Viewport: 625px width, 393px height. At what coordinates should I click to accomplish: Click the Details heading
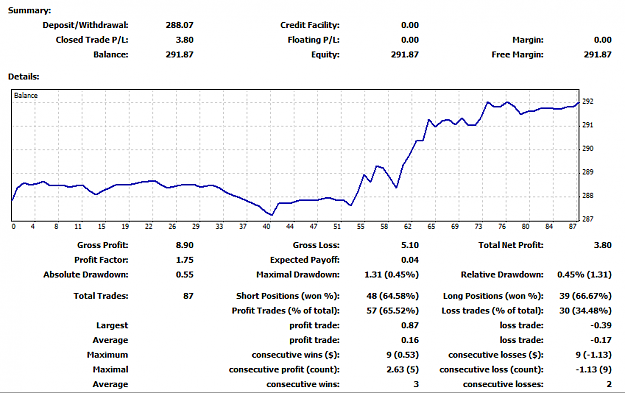pos(24,77)
